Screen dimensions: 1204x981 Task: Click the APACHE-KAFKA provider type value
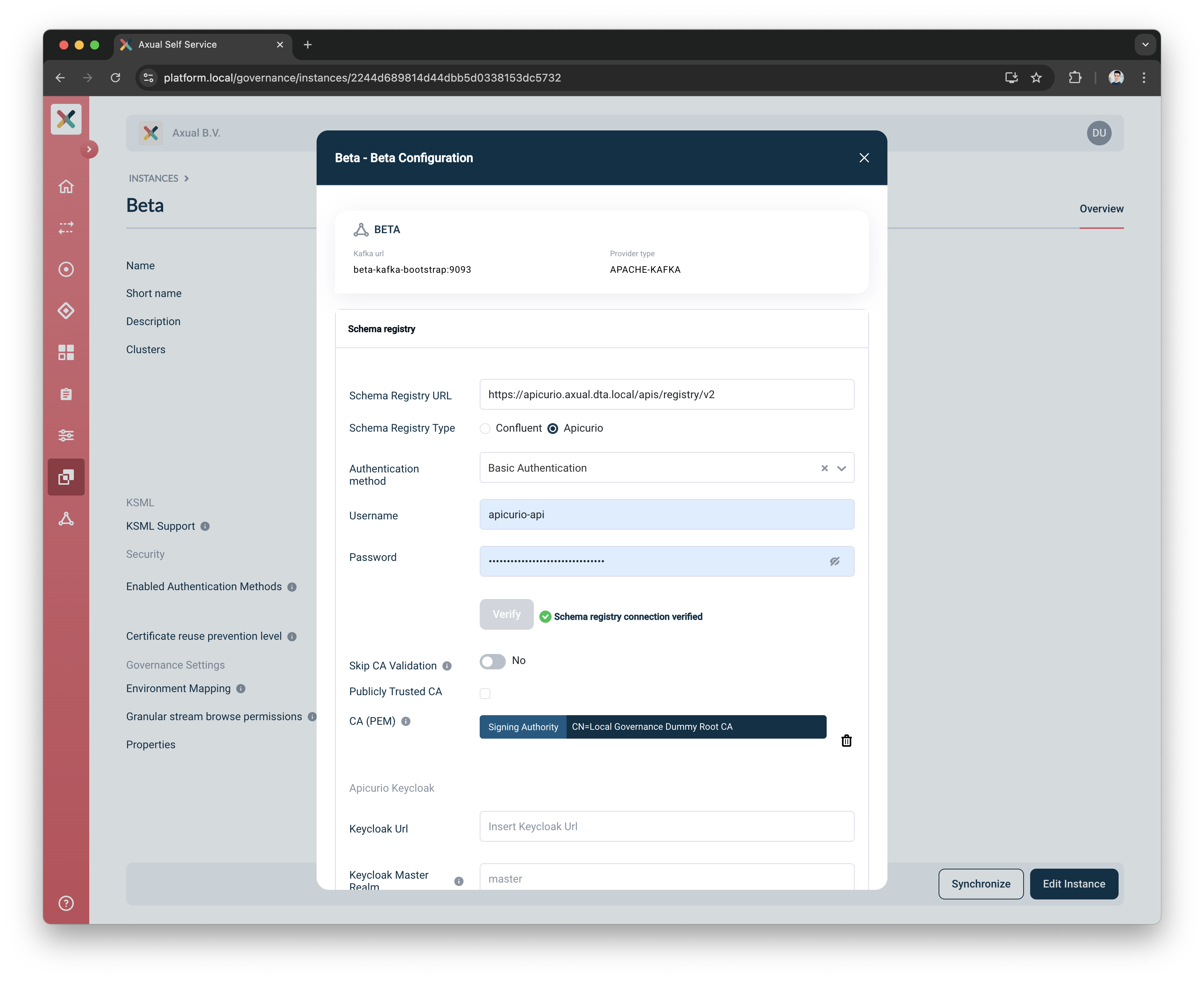pos(645,270)
